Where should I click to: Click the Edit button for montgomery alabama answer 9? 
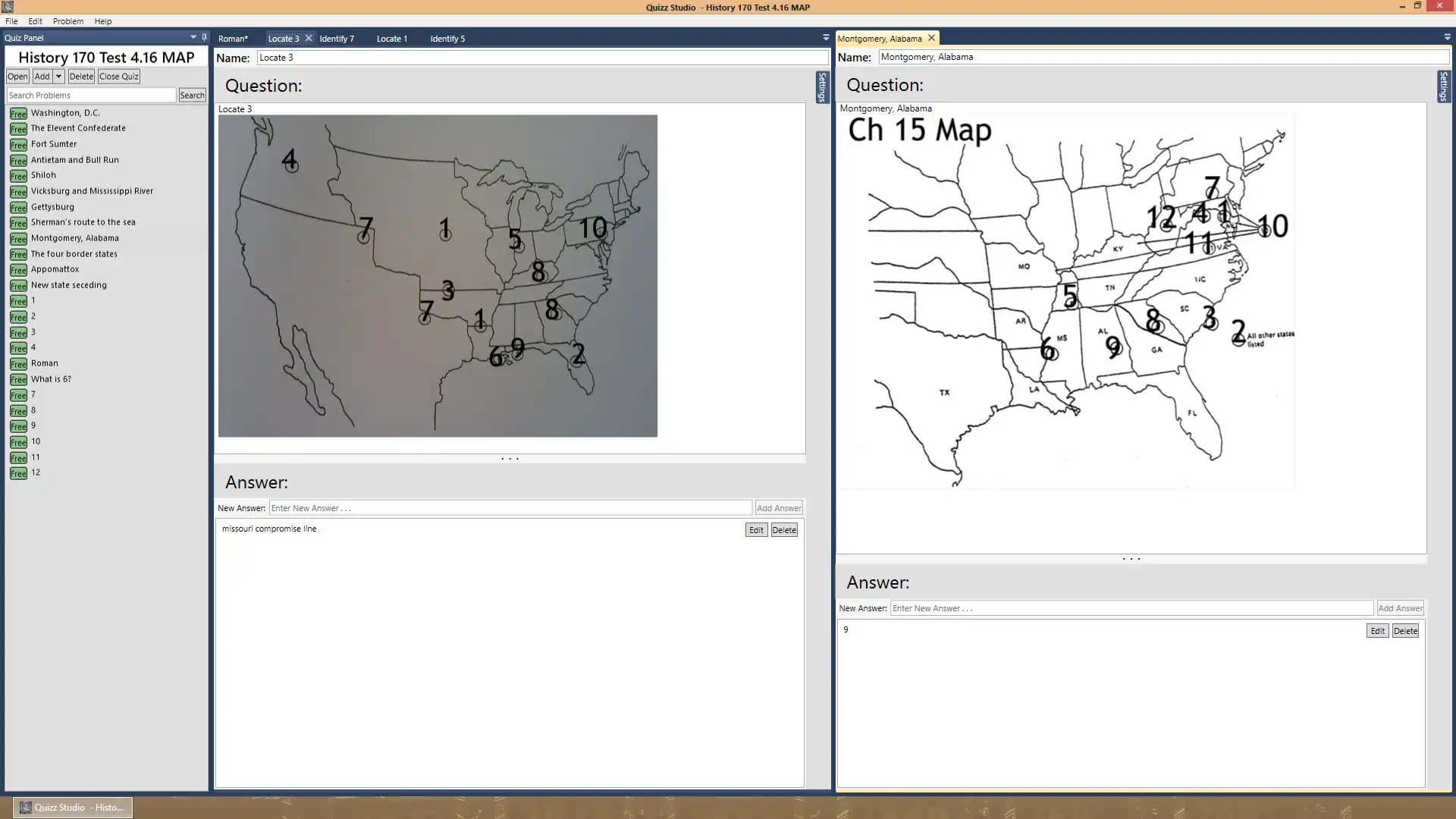1378,630
